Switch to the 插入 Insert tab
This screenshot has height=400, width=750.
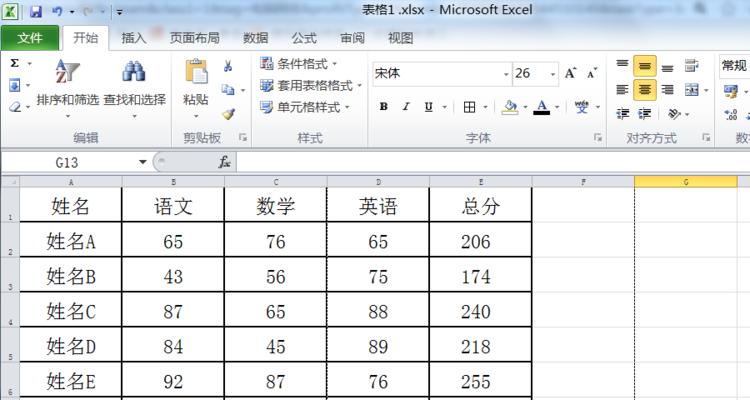(x=134, y=38)
